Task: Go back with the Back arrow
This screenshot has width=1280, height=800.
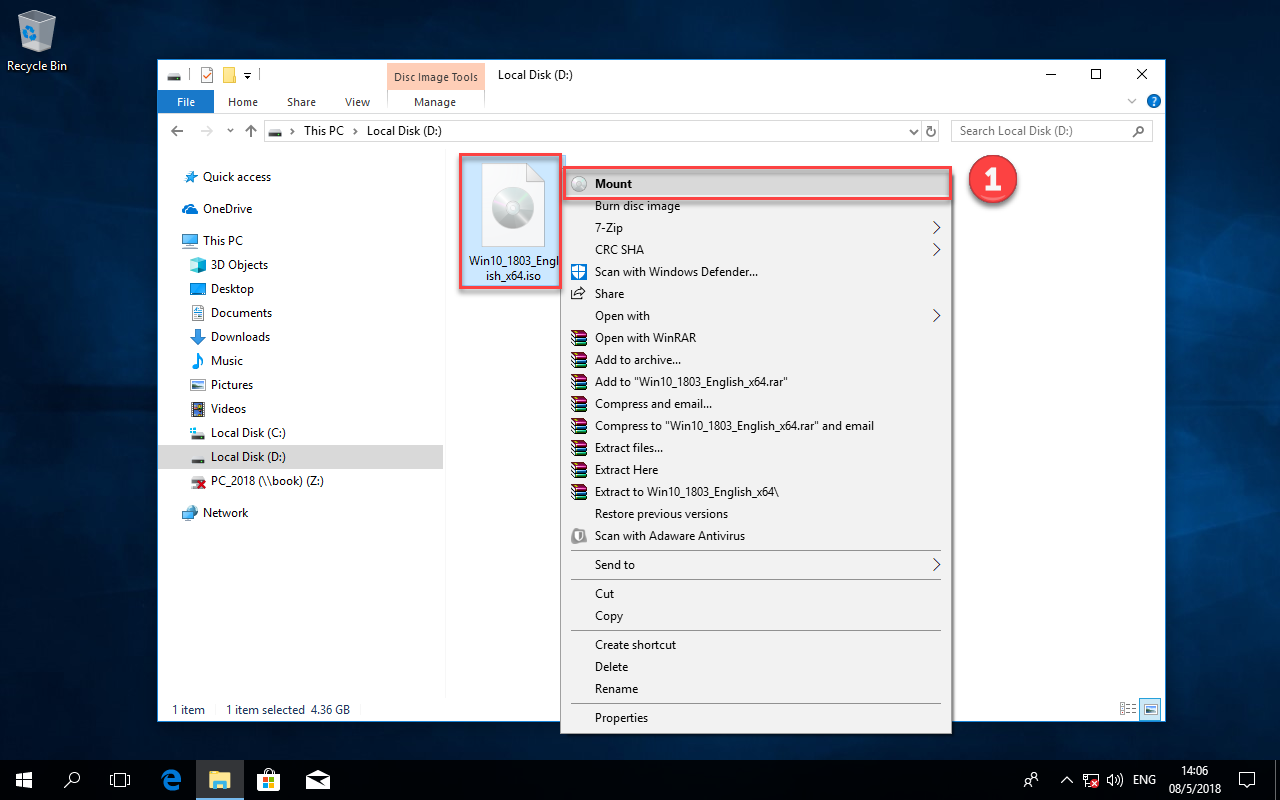Action: [x=178, y=131]
